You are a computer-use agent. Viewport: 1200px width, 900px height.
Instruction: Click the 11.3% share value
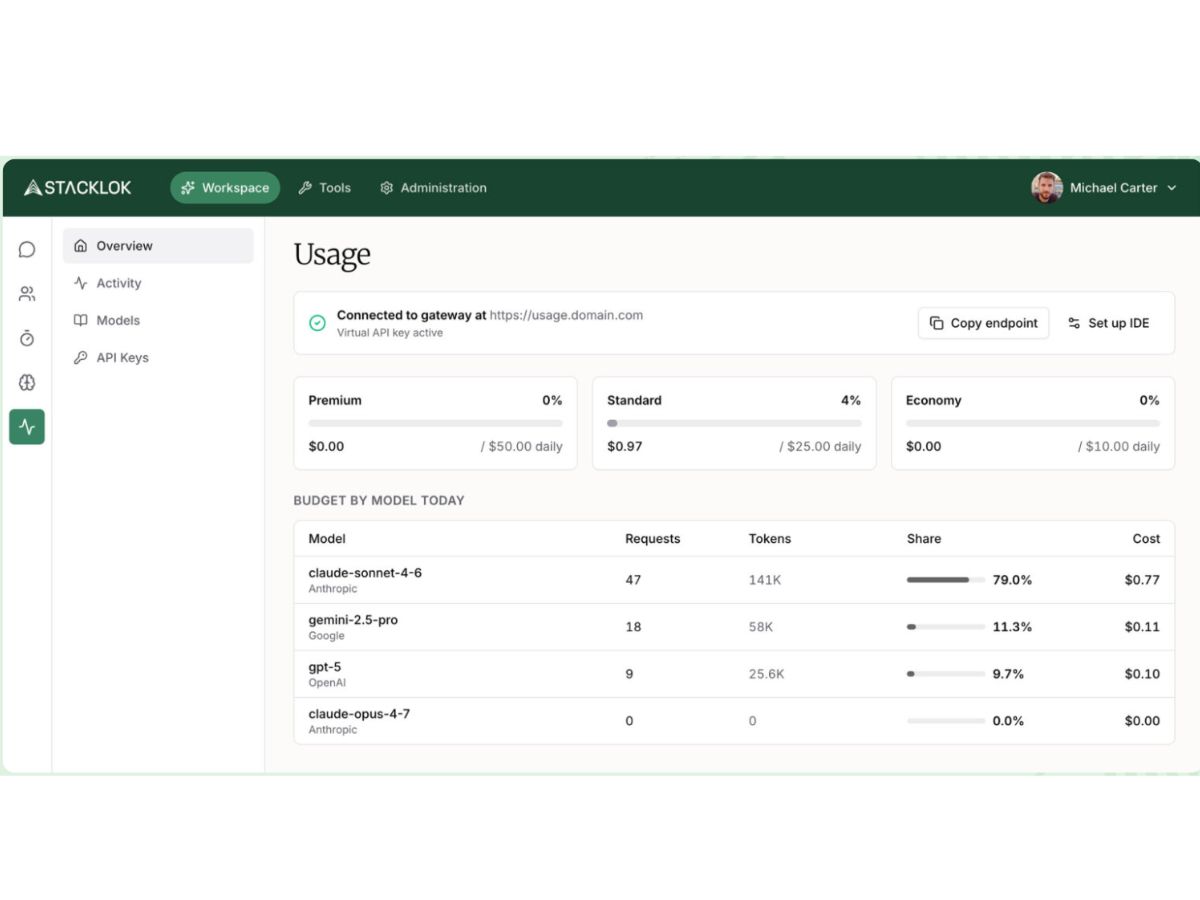pos(1012,627)
